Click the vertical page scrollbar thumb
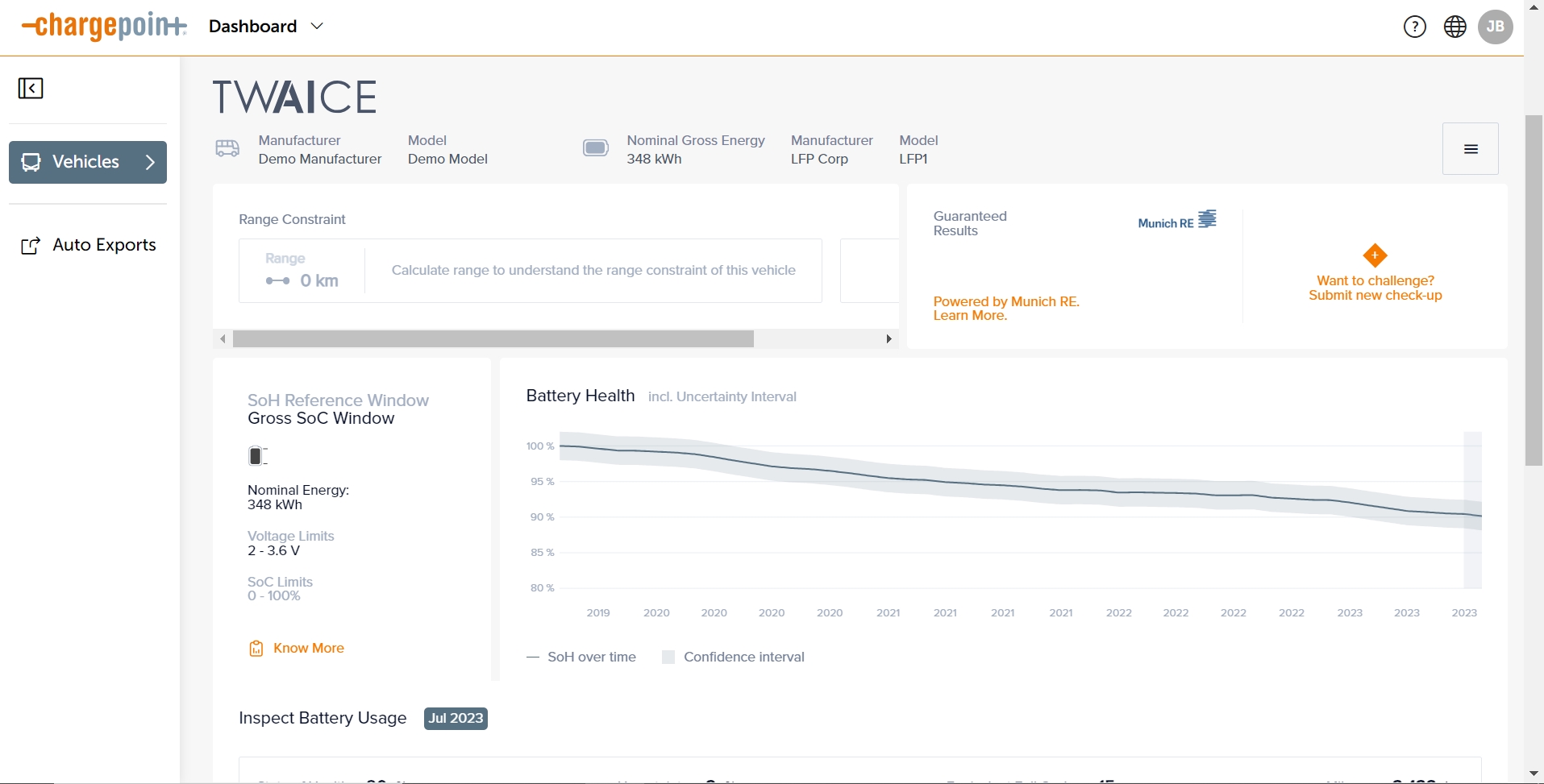Screen dimensions: 1544x784 [x=1534, y=290]
